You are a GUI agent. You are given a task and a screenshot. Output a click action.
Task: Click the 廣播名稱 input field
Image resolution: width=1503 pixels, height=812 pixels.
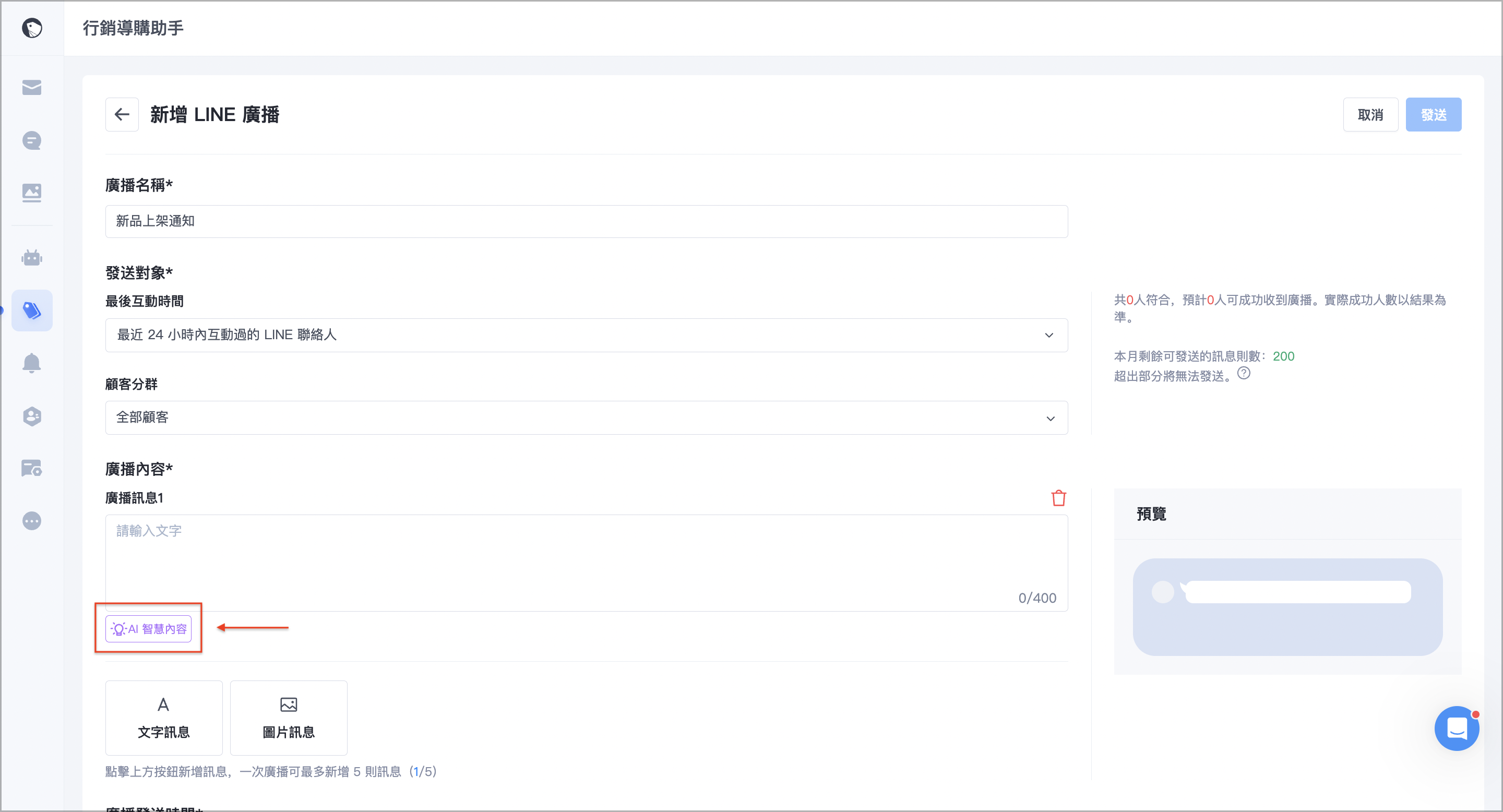tap(587, 221)
